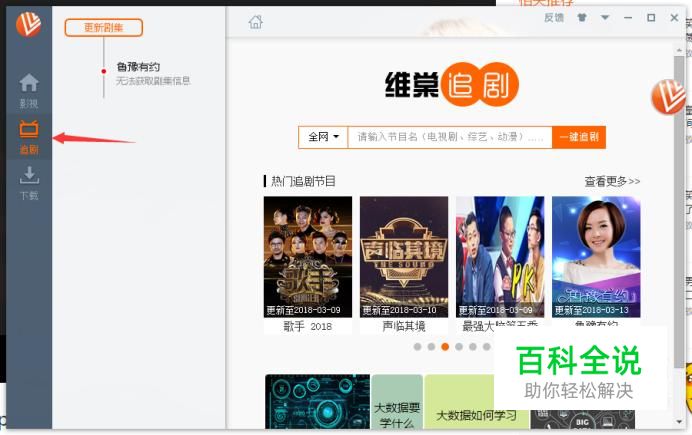Click the 更新剧集 button
This screenshot has width=692, height=435.
pyautogui.click(x=104, y=27)
